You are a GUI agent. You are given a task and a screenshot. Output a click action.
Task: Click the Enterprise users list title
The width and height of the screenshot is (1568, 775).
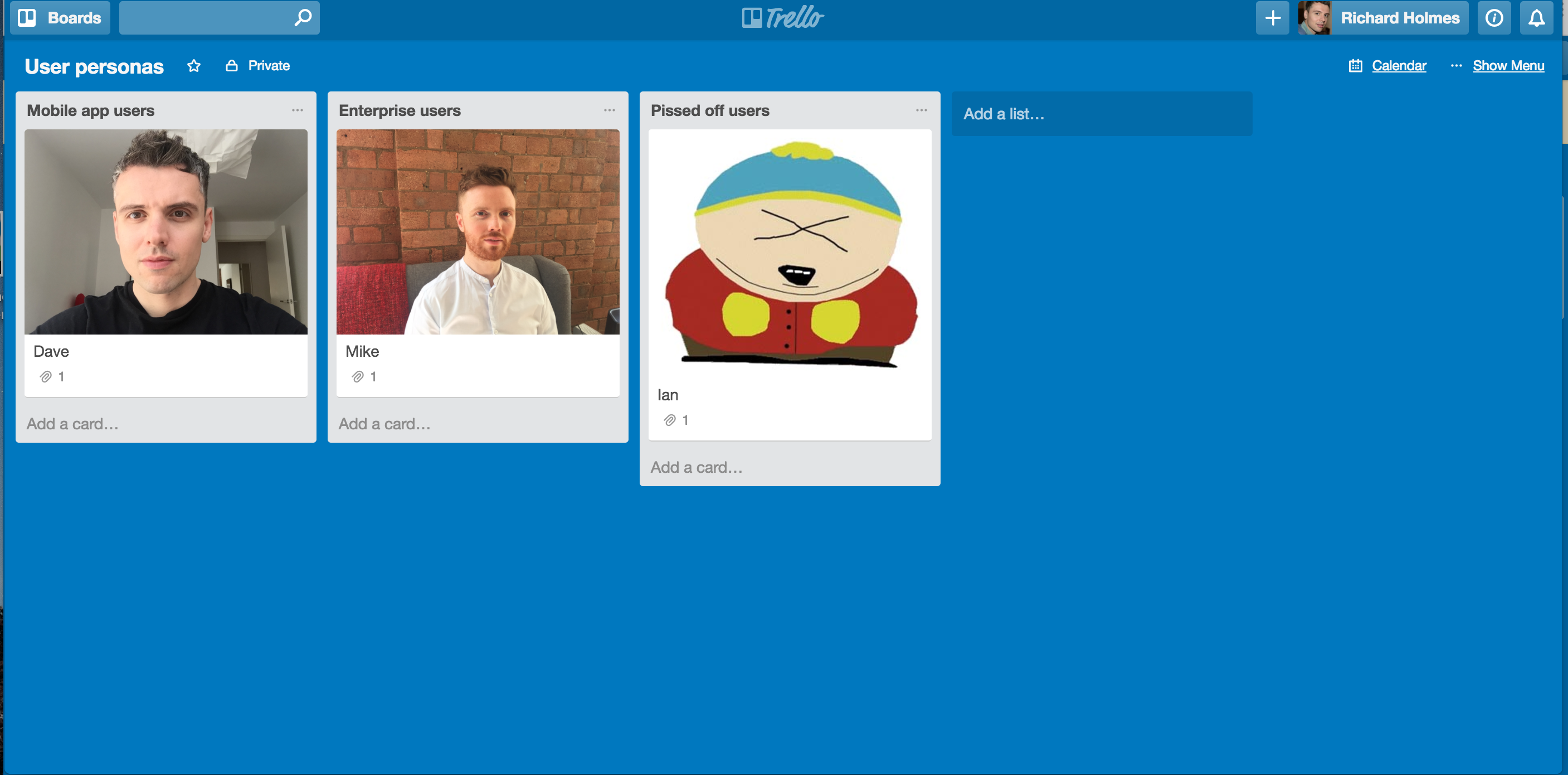[400, 111]
